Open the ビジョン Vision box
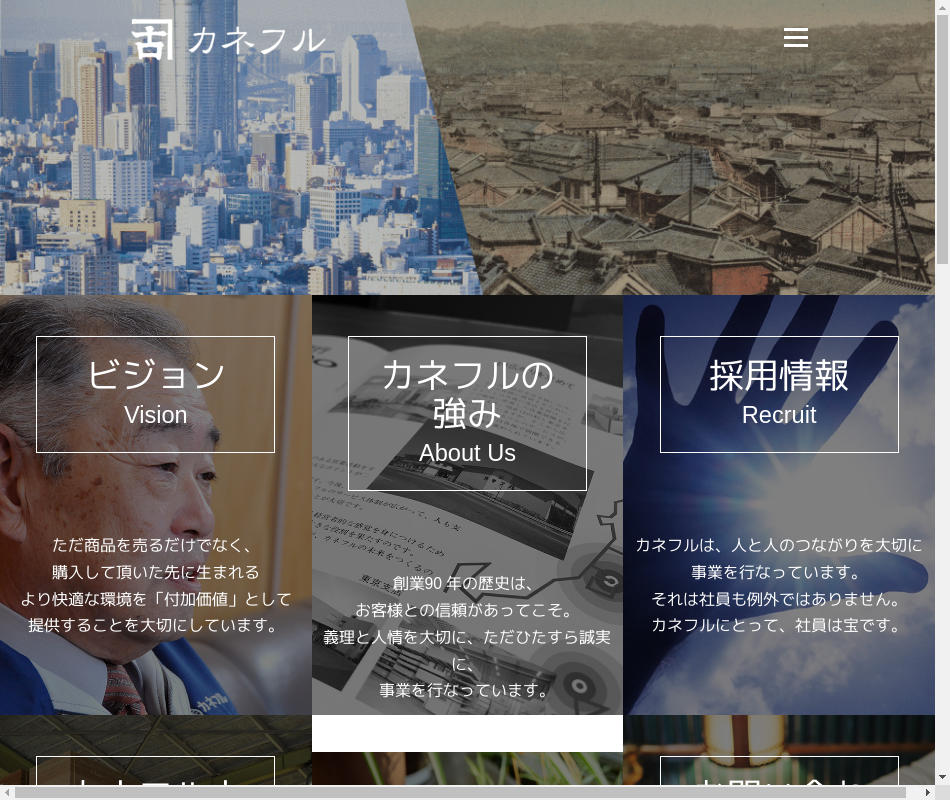950x800 pixels. coord(155,394)
